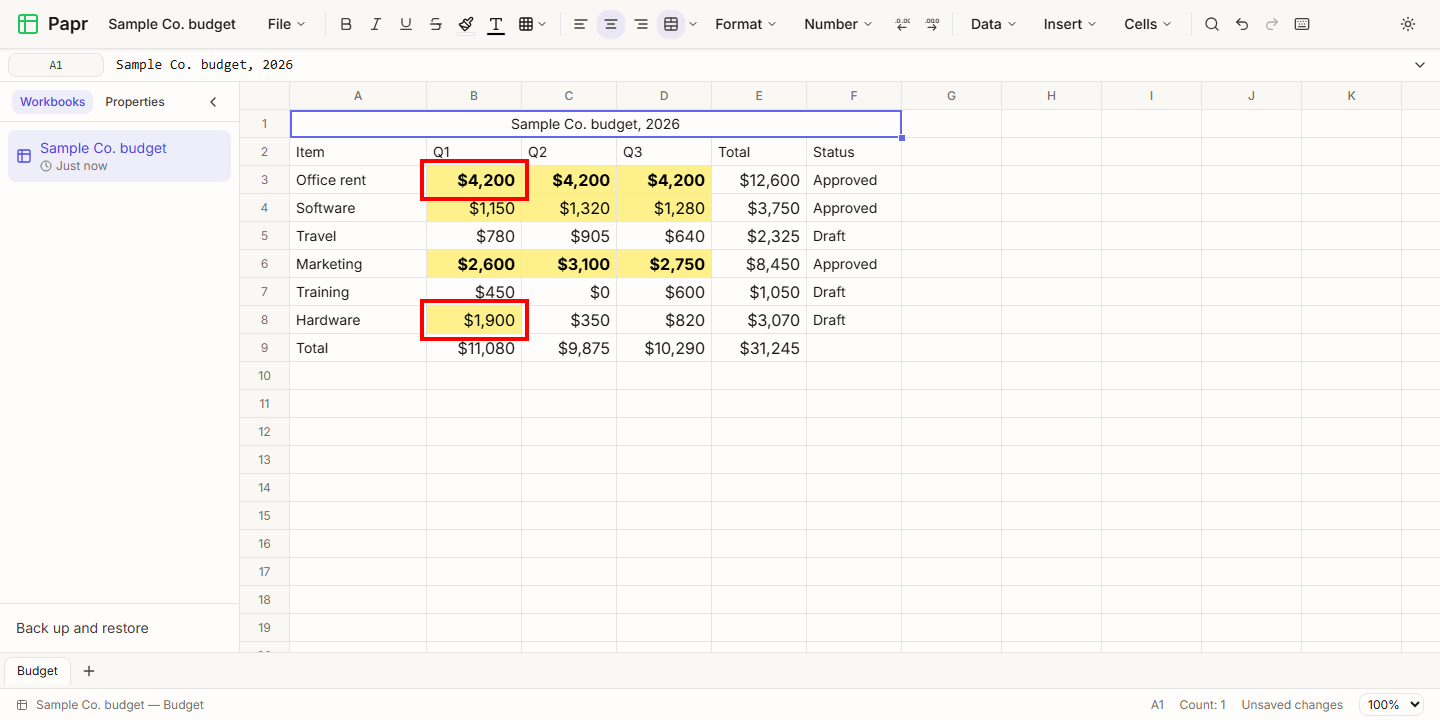1440x720 pixels.
Task: Collapse the sidebar panel
Action: tap(213, 102)
